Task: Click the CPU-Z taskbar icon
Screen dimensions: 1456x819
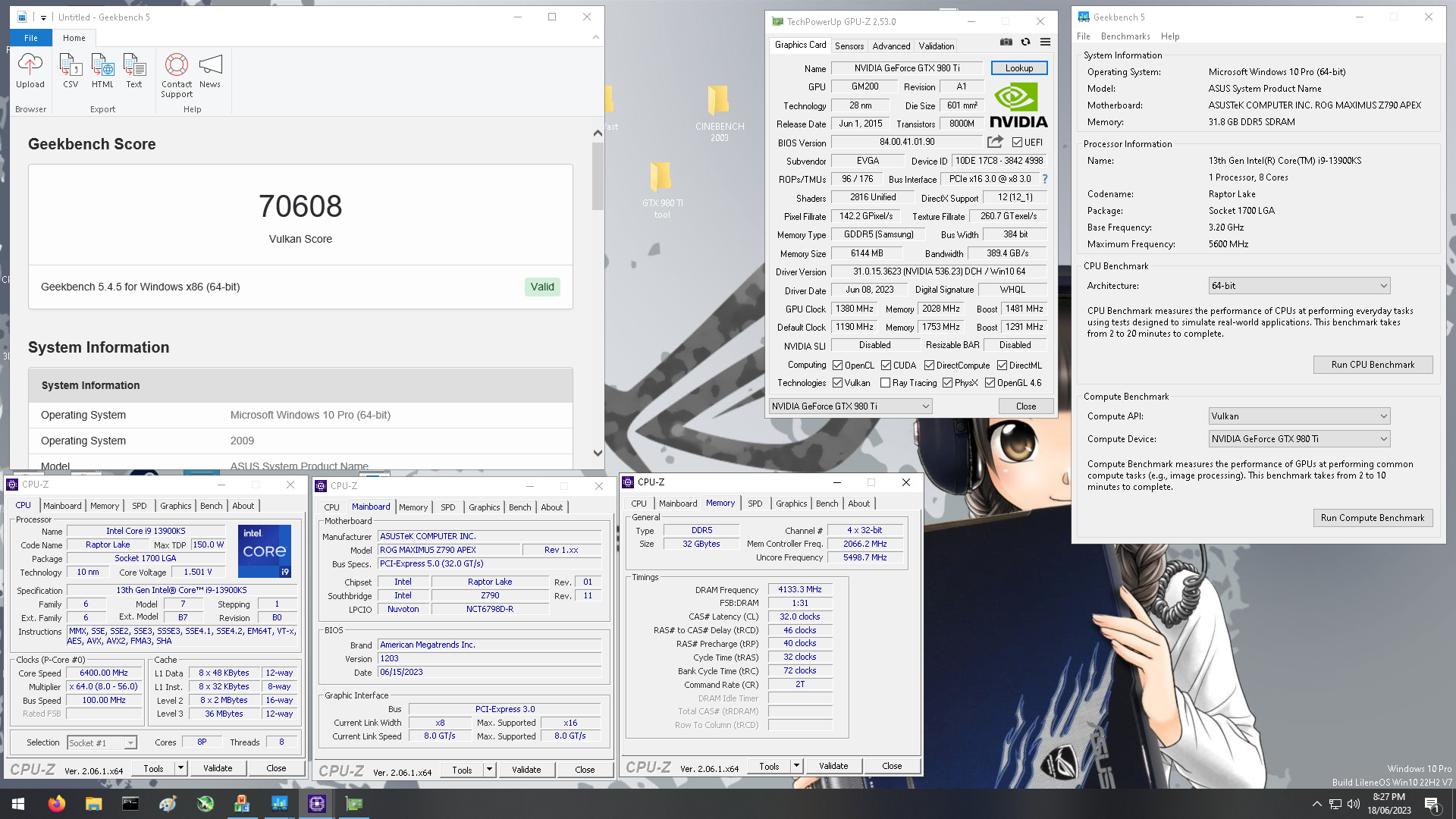Action: coord(317,804)
